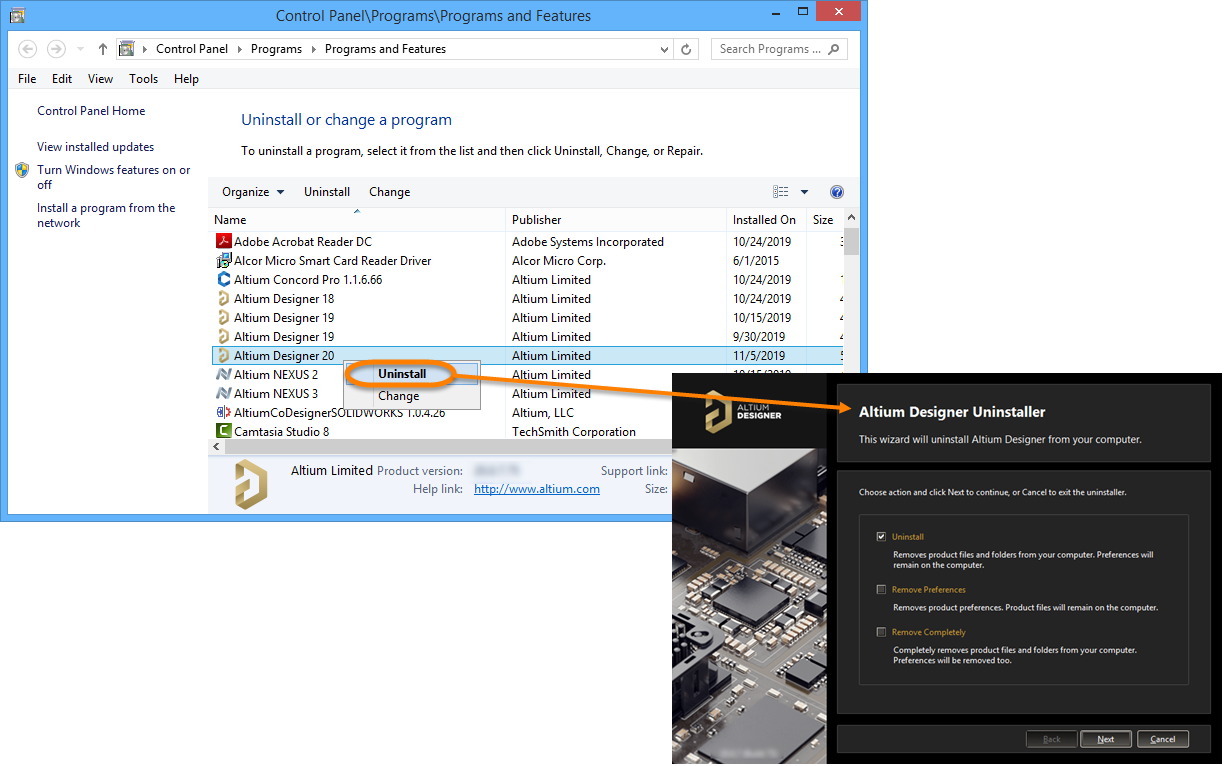
Task: Check the Remove Completely option
Action: [881, 632]
